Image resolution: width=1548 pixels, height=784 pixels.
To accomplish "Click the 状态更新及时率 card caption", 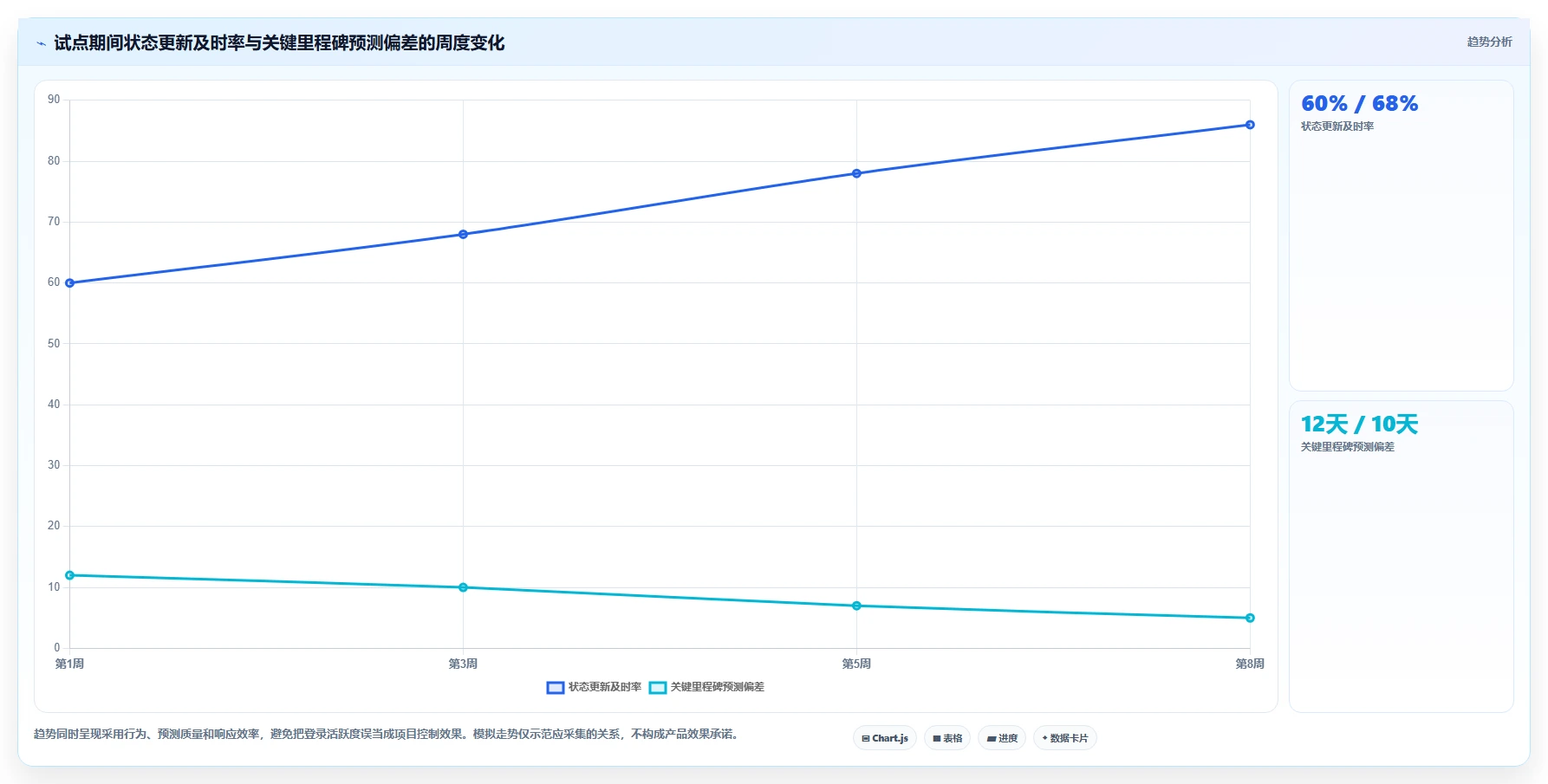I will coord(1337,126).
